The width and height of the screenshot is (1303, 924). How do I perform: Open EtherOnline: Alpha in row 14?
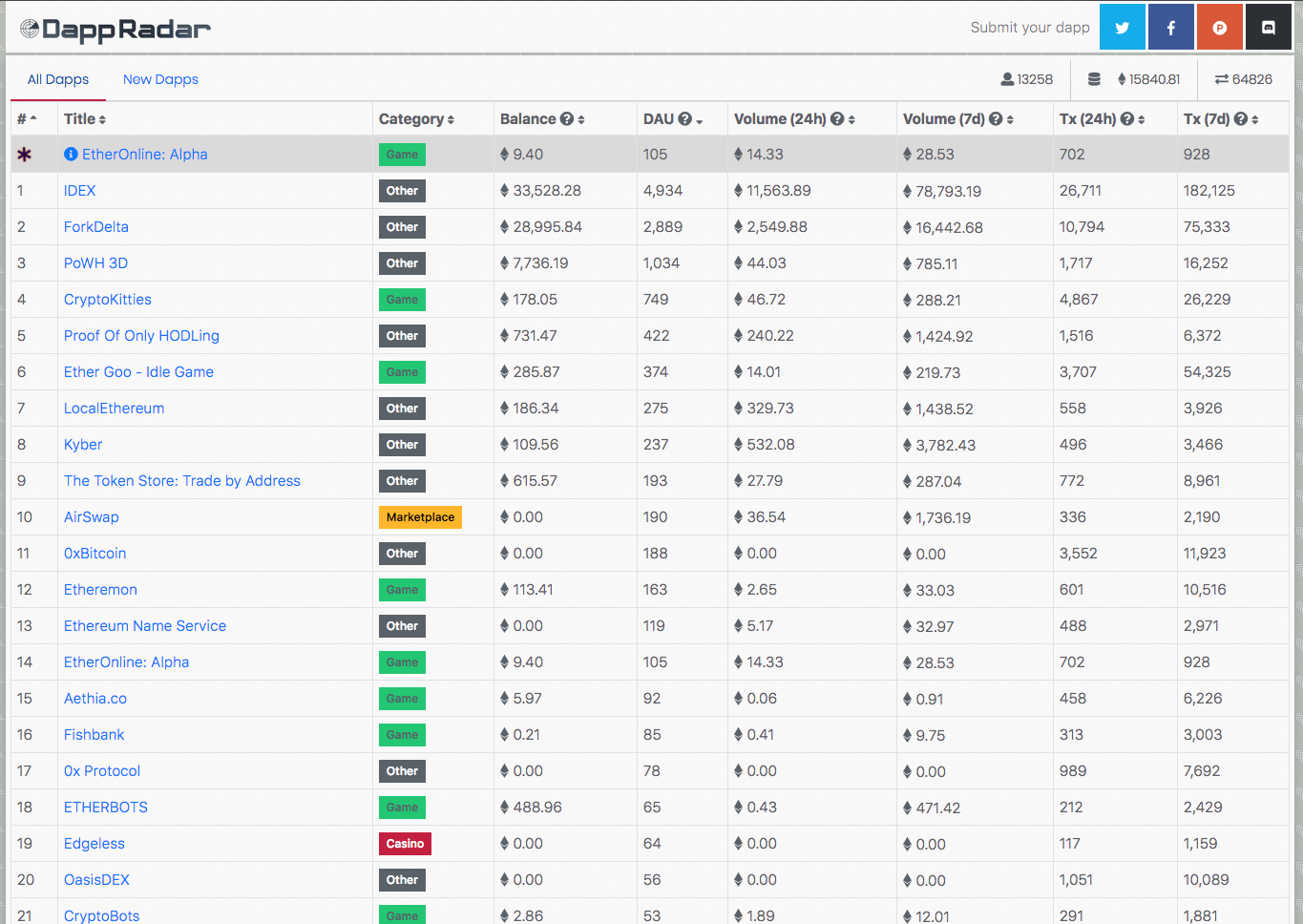click(127, 661)
